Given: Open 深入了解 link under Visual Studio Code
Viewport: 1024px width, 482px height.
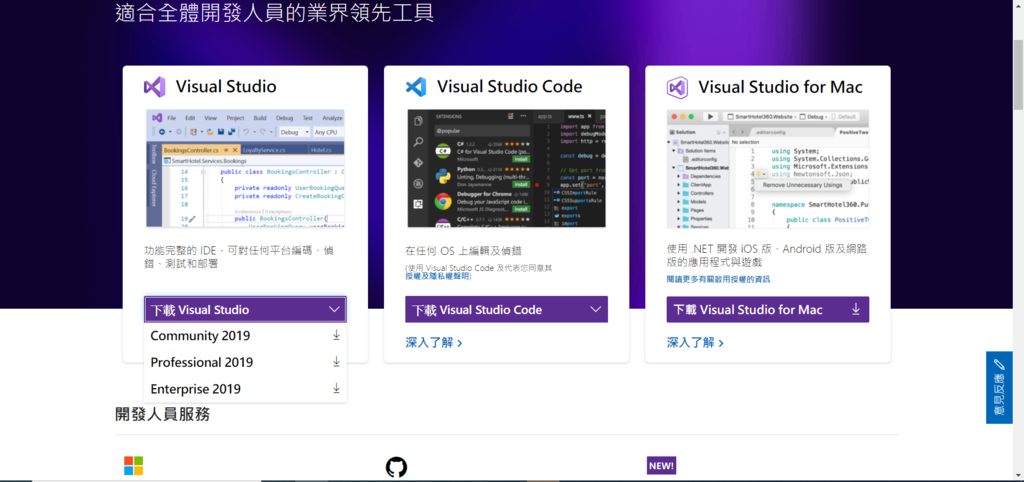Looking at the screenshot, I should click(x=434, y=342).
